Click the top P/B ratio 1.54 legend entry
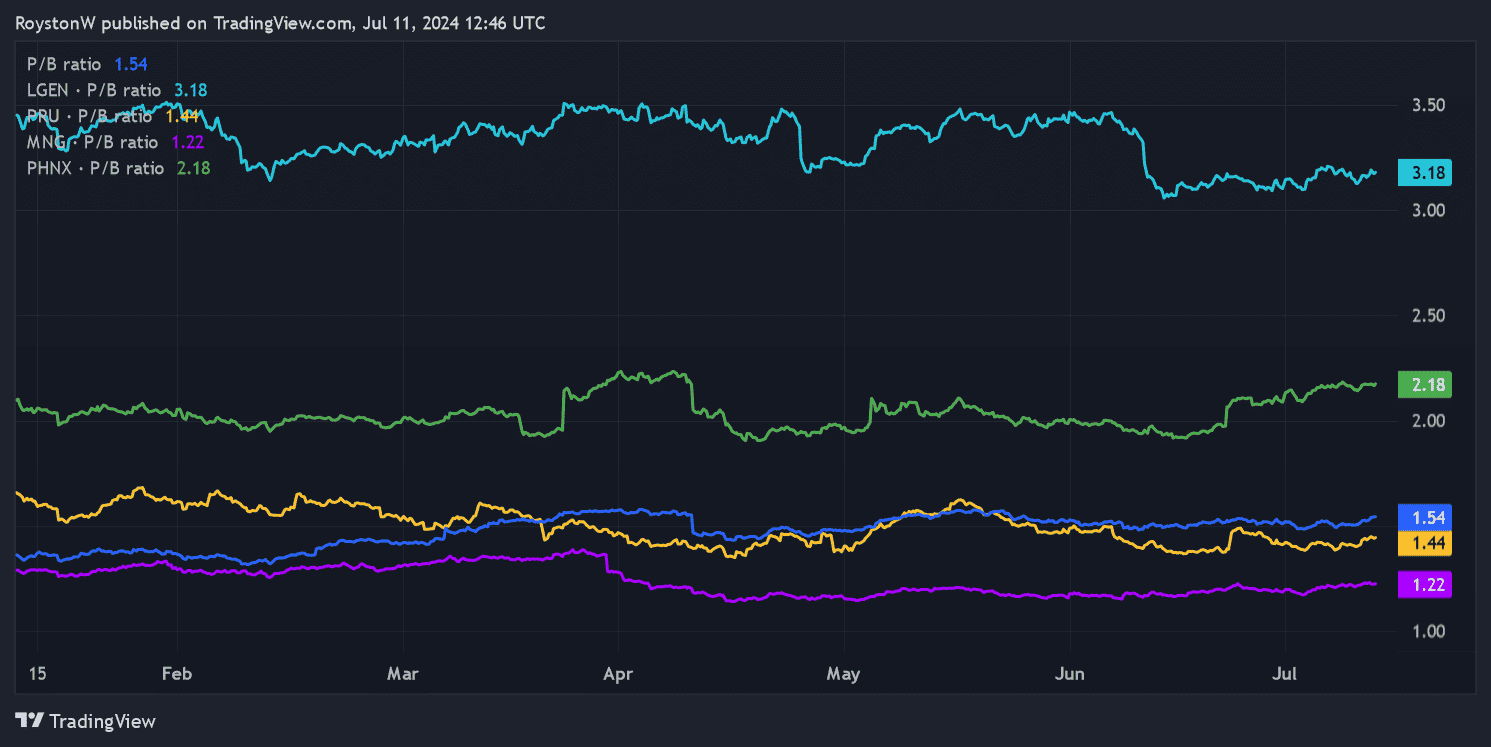This screenshot has height=747, width=1491. 87,64
